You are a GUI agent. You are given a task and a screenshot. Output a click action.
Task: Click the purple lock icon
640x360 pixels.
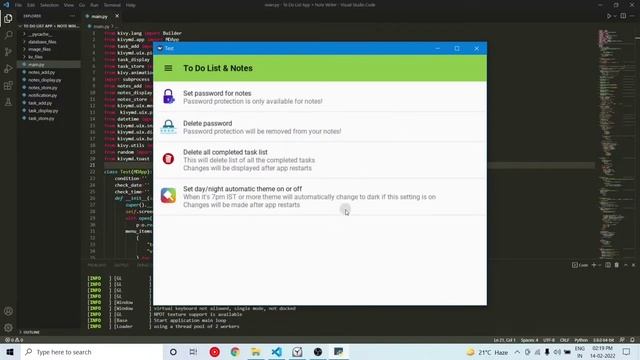(x=168, y=97)
